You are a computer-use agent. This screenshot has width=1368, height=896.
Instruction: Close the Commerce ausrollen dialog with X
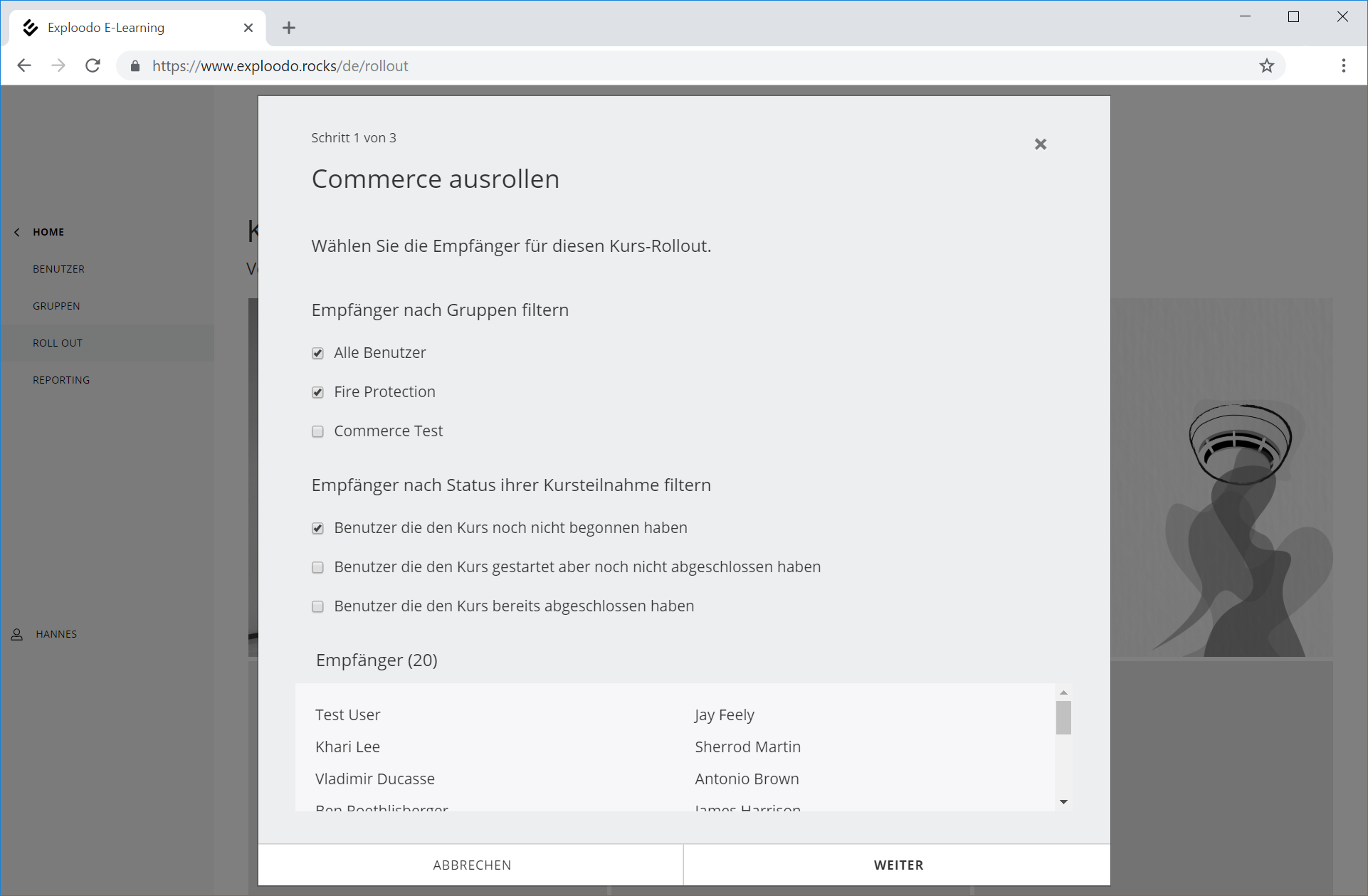point(1040,144)
